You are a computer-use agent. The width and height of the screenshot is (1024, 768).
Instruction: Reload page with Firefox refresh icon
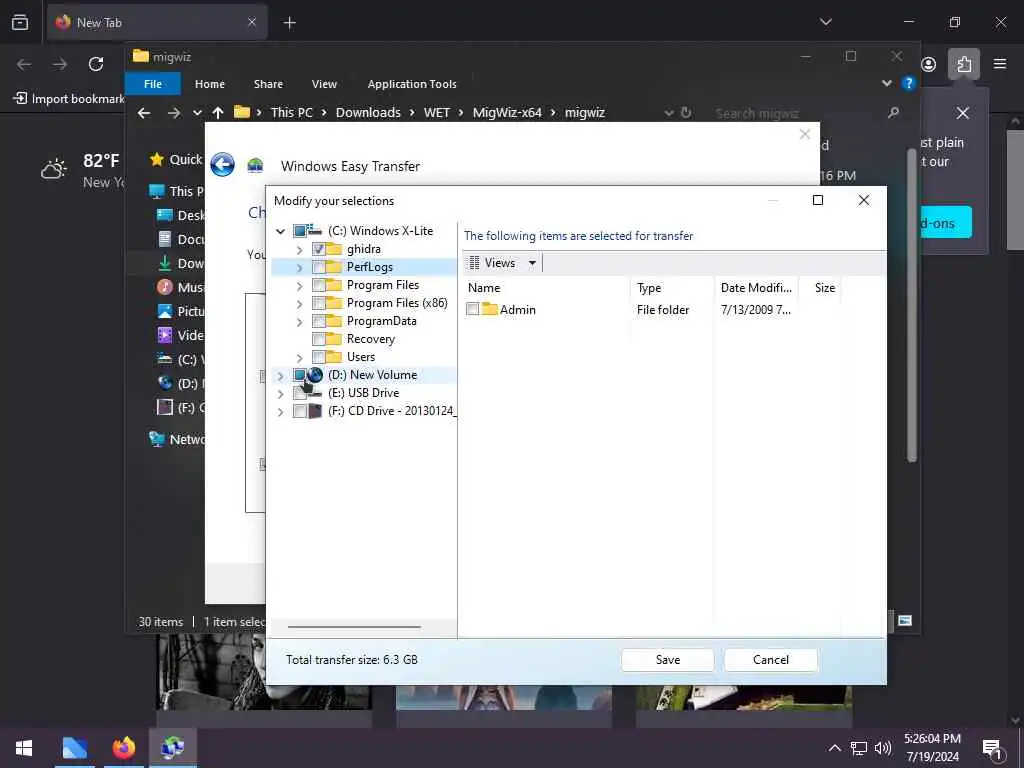click(96, 63)
